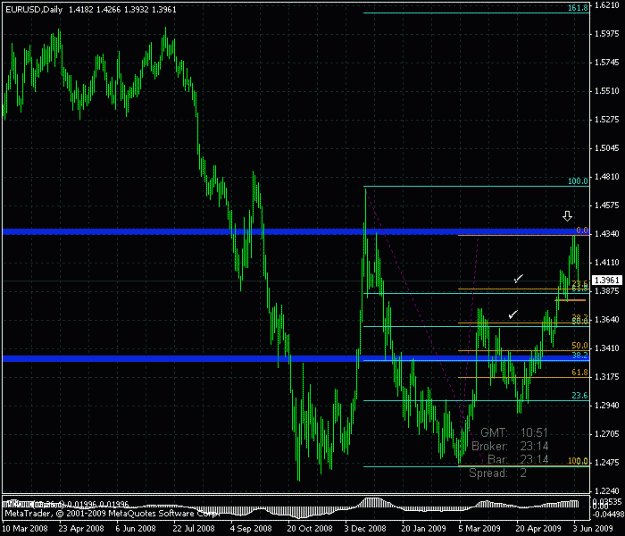Click the 10 Mar 2008 date label
625x536 pixels.
25,529
